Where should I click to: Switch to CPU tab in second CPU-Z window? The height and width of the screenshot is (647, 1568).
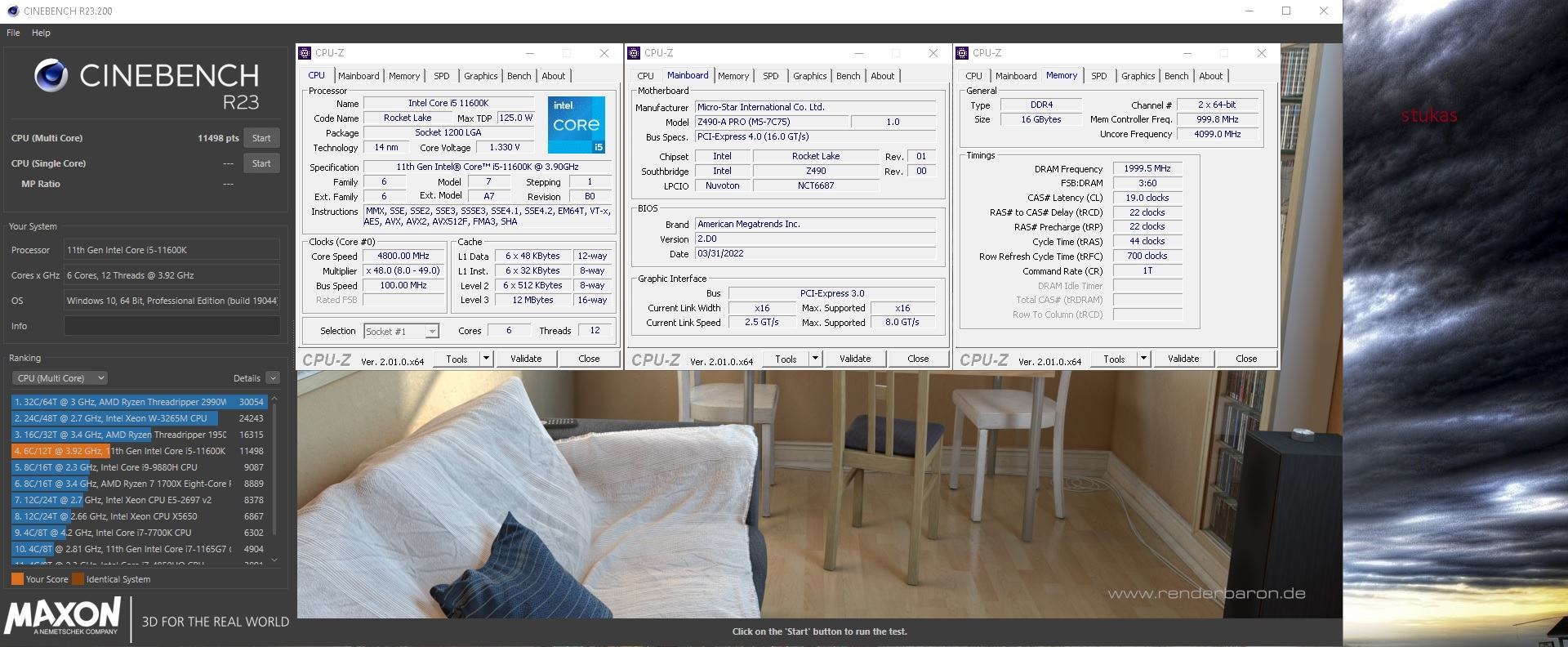[645, 76]
